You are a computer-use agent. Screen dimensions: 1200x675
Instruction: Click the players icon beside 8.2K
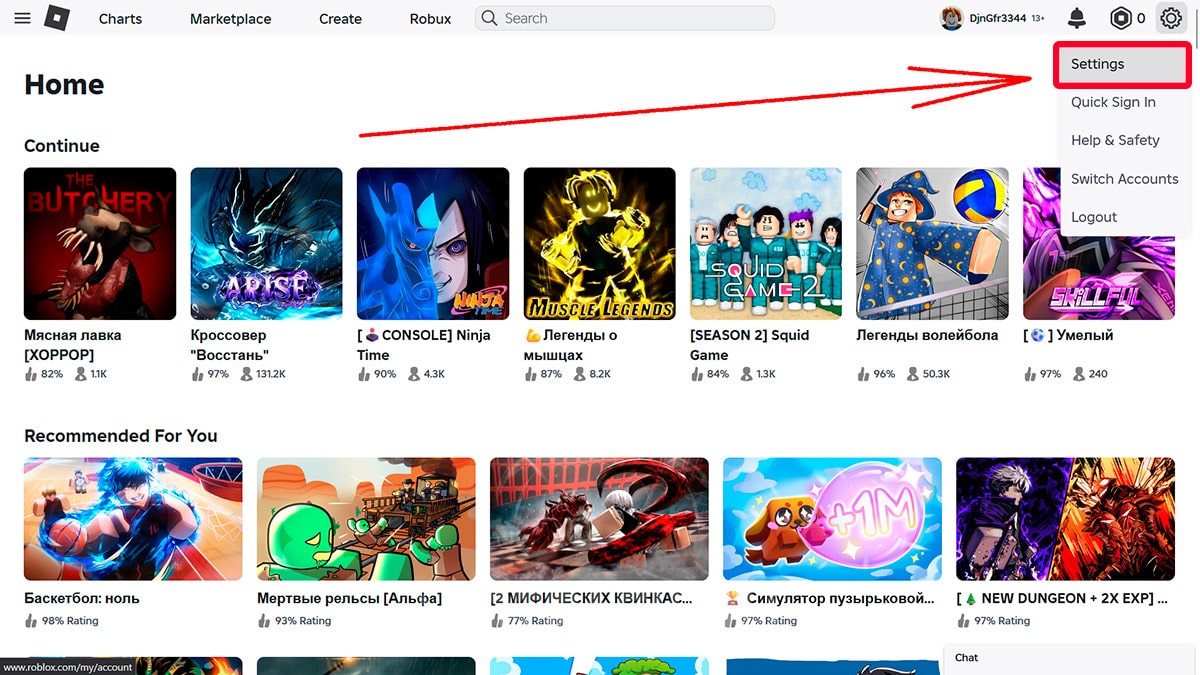[x=579, y=374]
